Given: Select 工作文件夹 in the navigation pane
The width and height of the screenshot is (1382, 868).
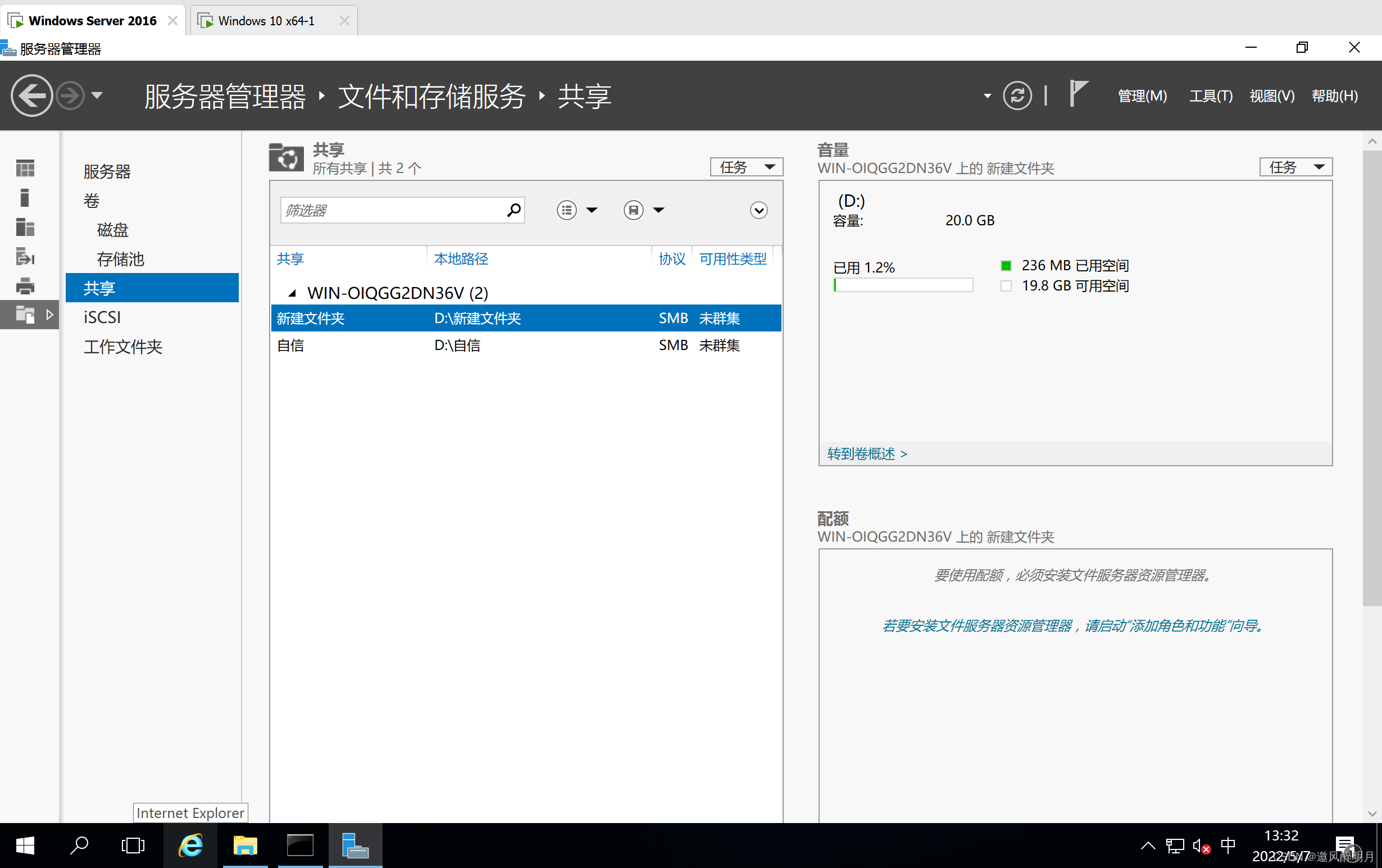Looking at the screenshot, I should point(123,347).
